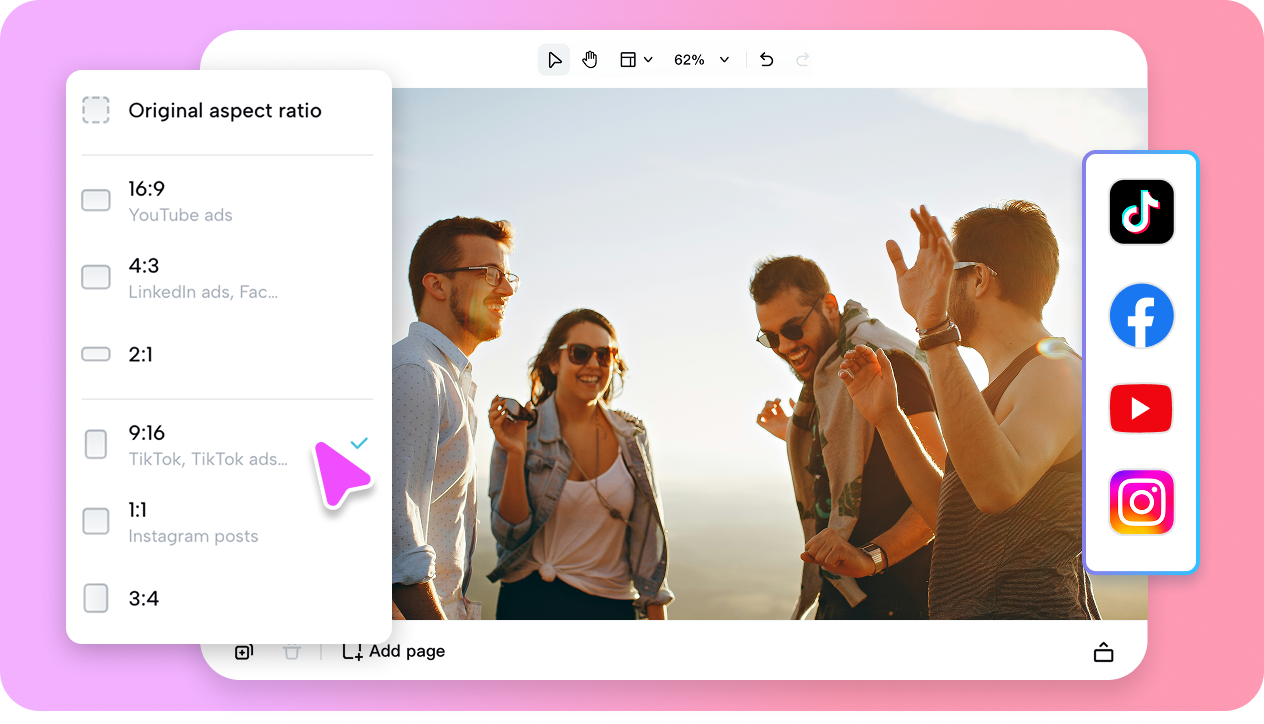Click the YouTube platform icon

1141,408
